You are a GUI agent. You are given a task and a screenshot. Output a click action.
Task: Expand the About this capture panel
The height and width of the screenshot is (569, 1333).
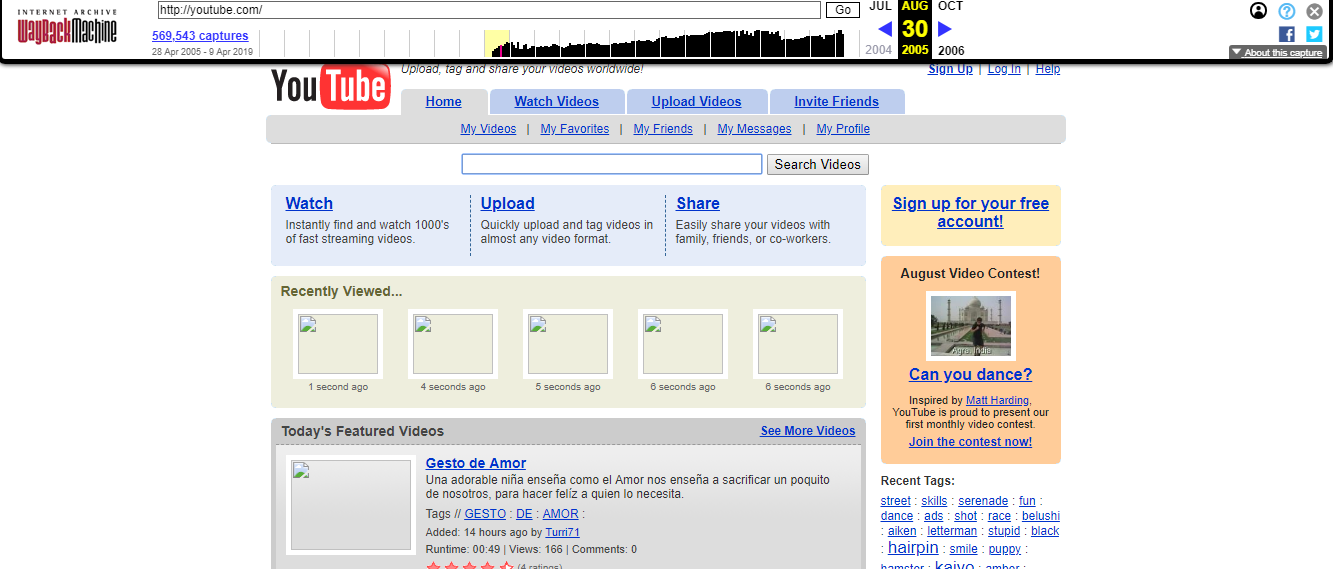click(1278, 52)
